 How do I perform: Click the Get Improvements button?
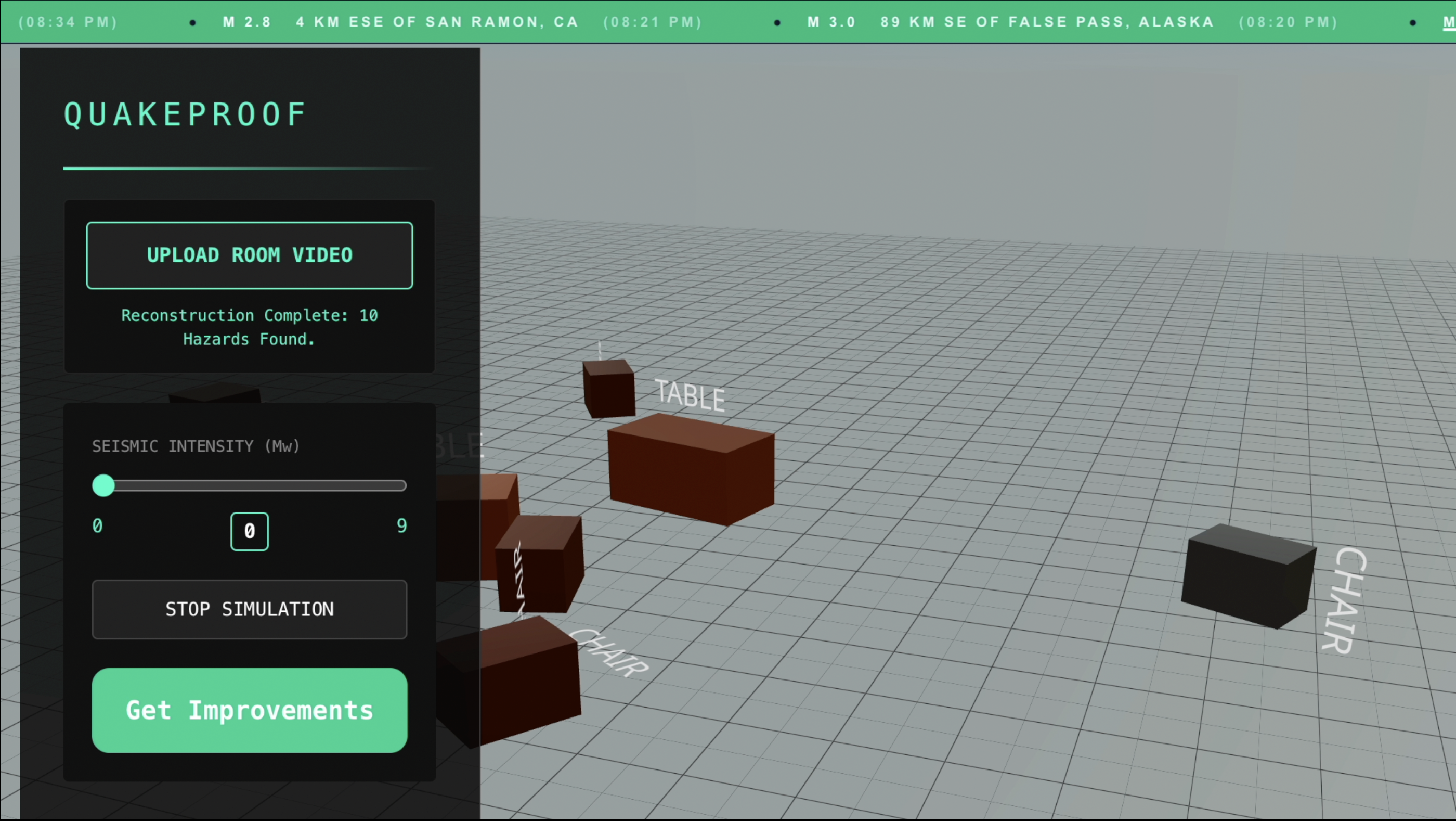pyautogui.click(x=249, y=710)
